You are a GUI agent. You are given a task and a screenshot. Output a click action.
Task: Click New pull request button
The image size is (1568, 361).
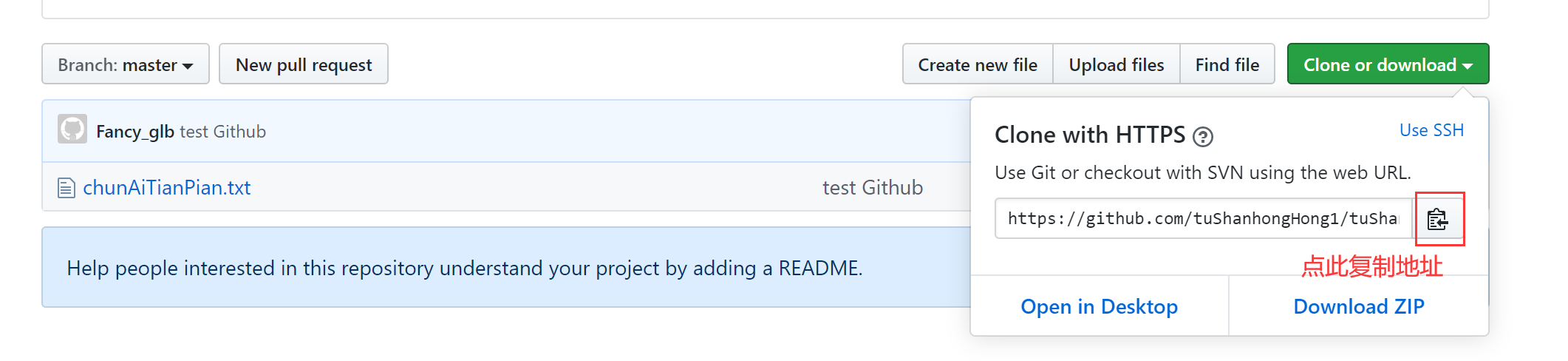tap(303, 65)
